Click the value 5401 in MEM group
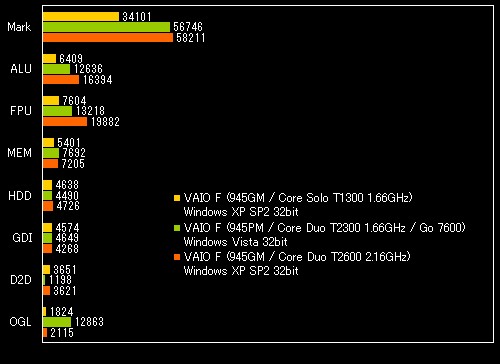This screenshot has width=500, height=364. coord(69,143)
